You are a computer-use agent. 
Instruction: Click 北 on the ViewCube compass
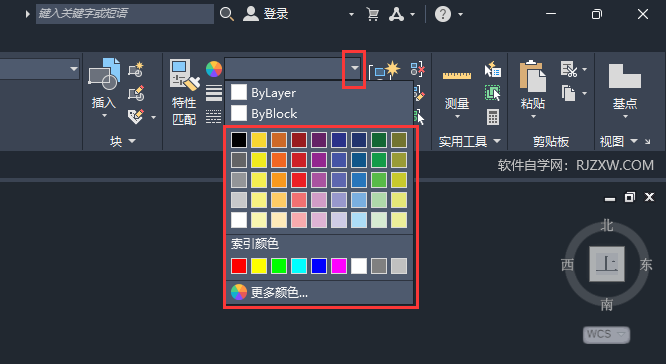click(607, 226)
